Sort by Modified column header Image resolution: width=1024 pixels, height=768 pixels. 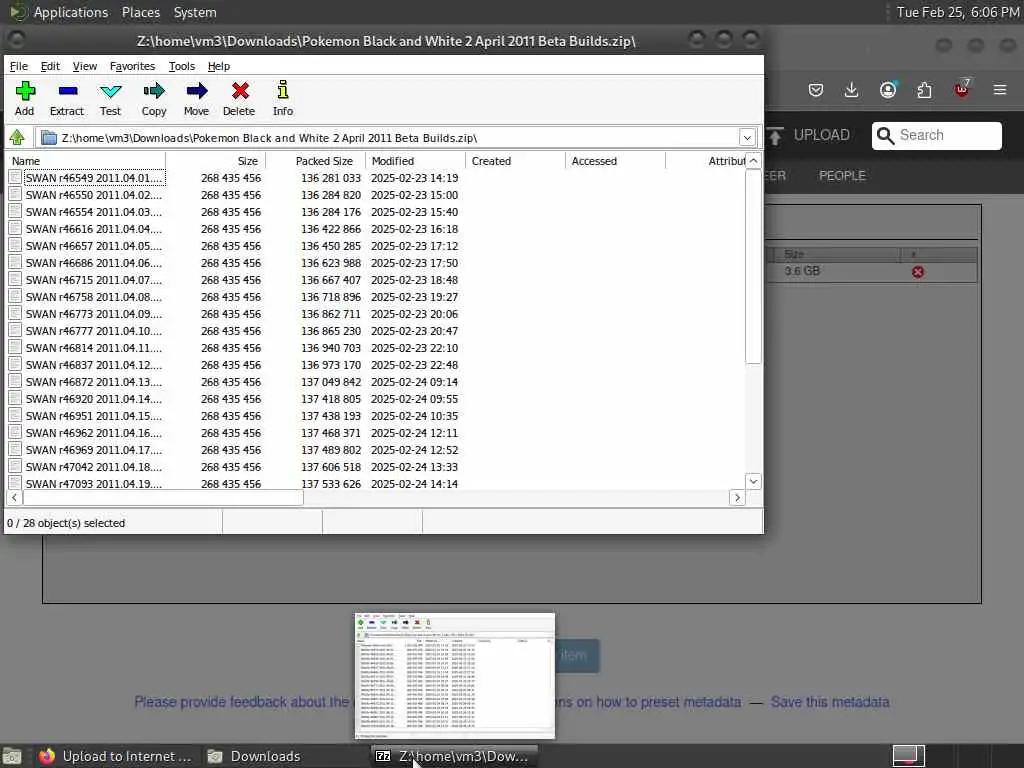(415, 161)
